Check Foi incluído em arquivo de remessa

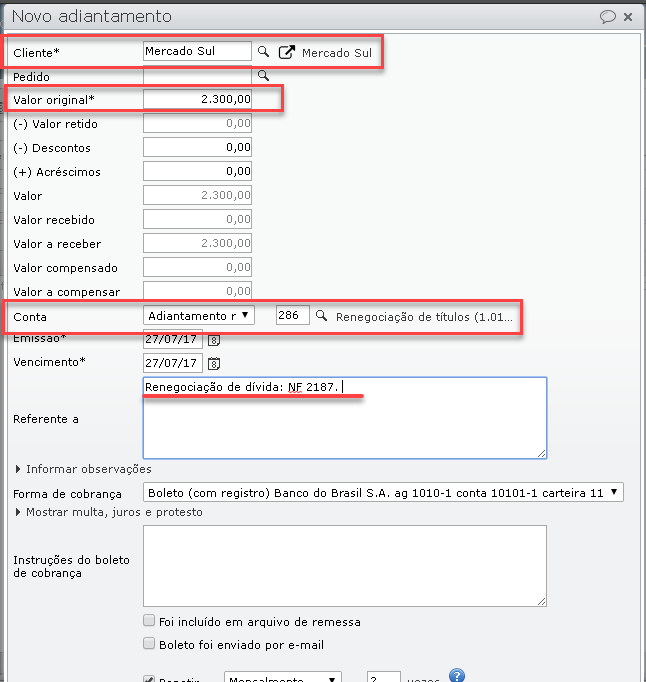(x=149, y=620)
